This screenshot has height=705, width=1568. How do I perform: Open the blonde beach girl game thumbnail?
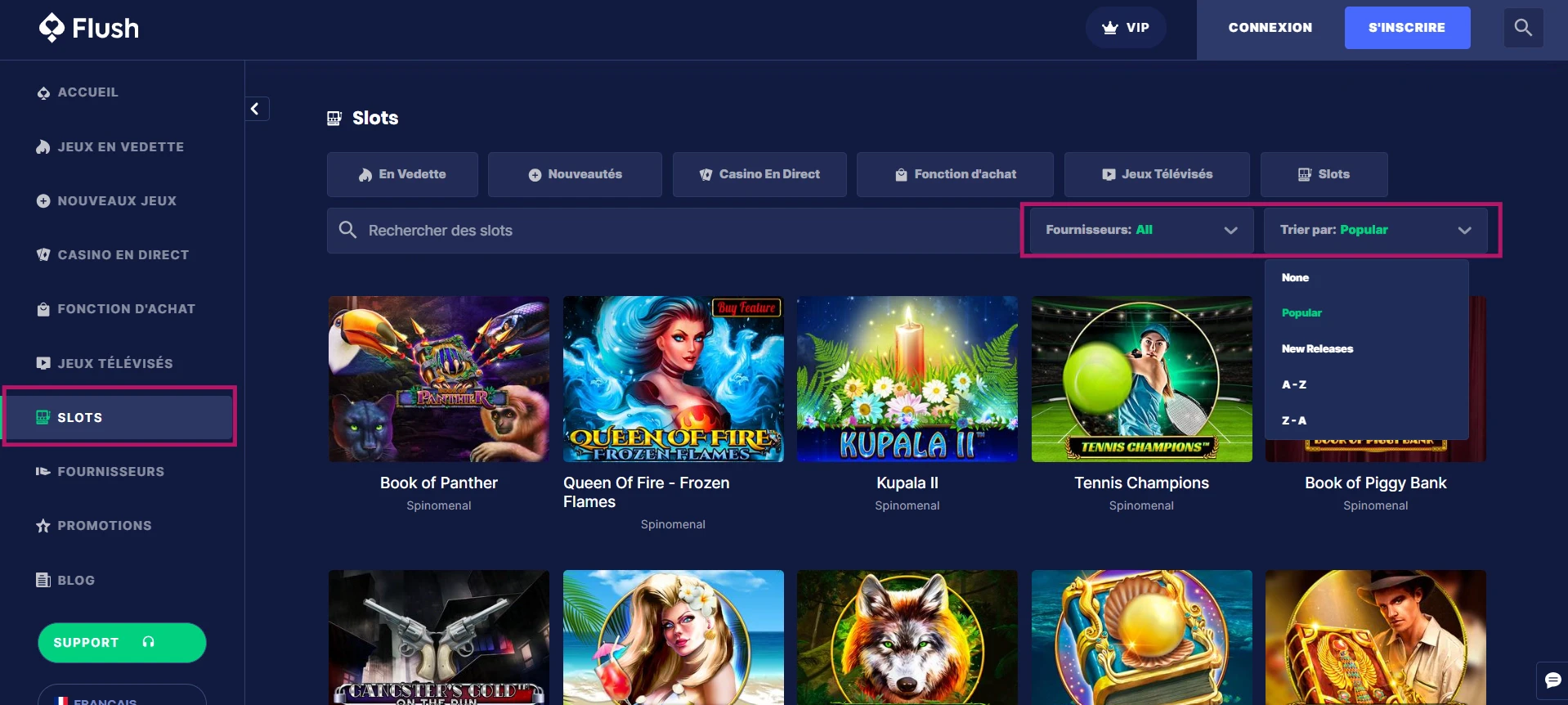point(674,638)
